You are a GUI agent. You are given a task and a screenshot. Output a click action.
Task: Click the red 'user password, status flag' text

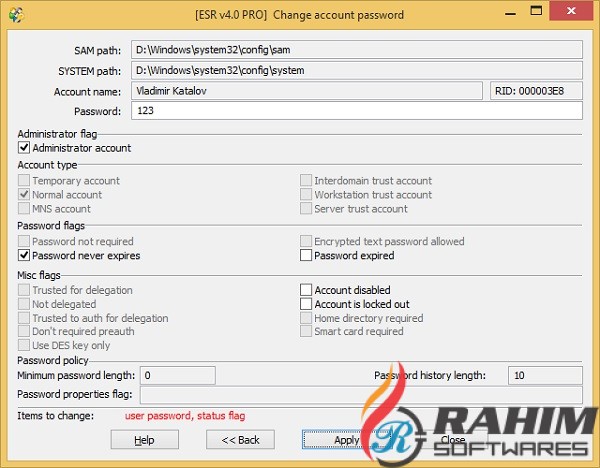[185, 416]
